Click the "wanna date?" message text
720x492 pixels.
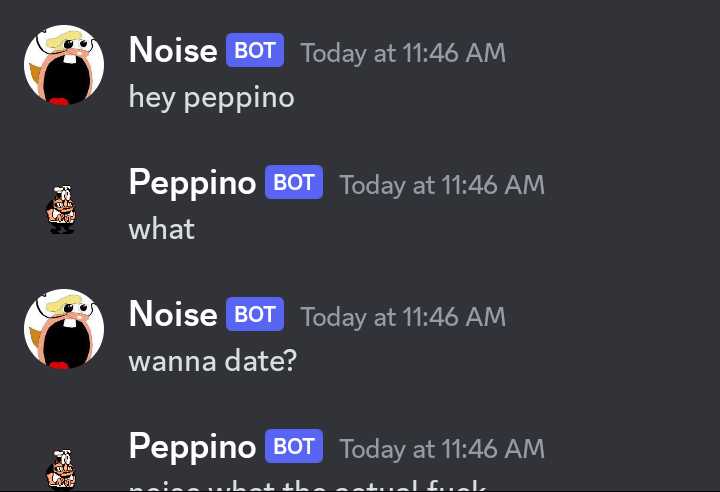point(213,360)
